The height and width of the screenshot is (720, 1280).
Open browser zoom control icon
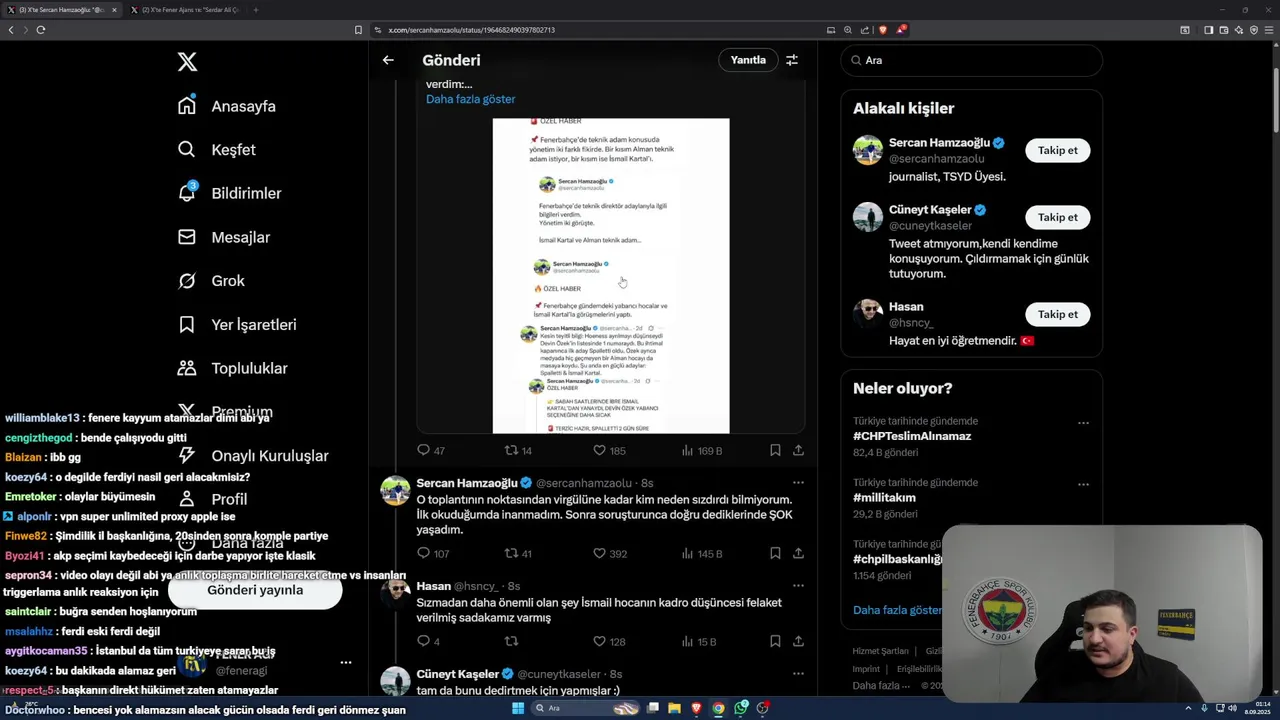tap(848, 30)
